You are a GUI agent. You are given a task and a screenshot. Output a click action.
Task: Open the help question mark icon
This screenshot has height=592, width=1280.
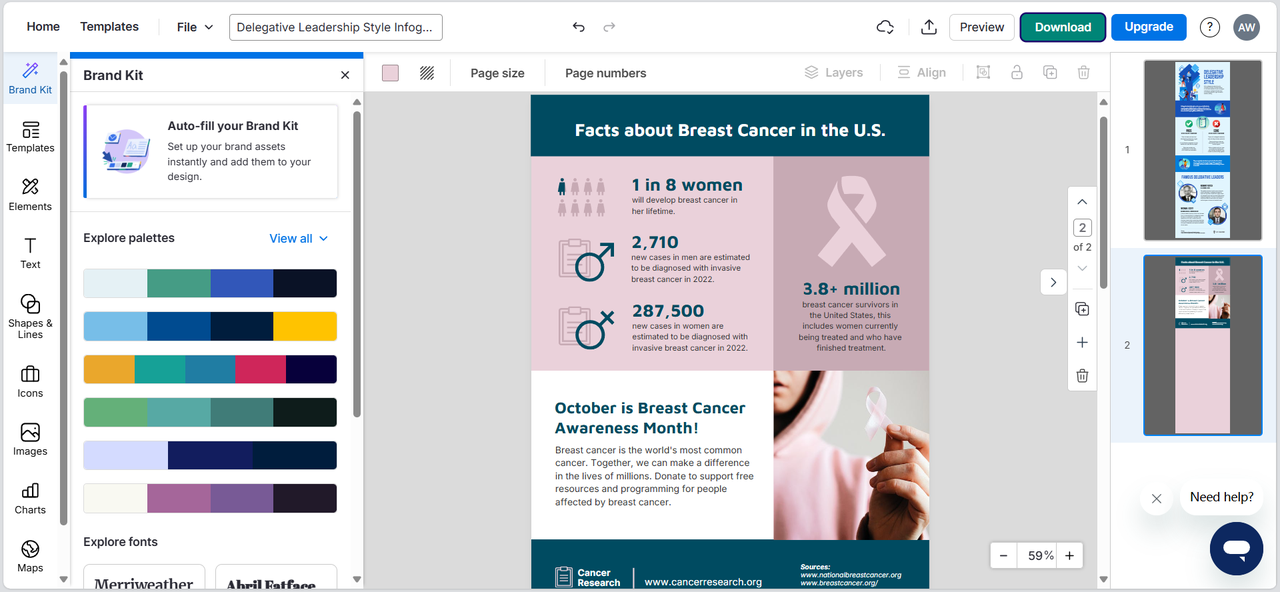point(1210,27)
